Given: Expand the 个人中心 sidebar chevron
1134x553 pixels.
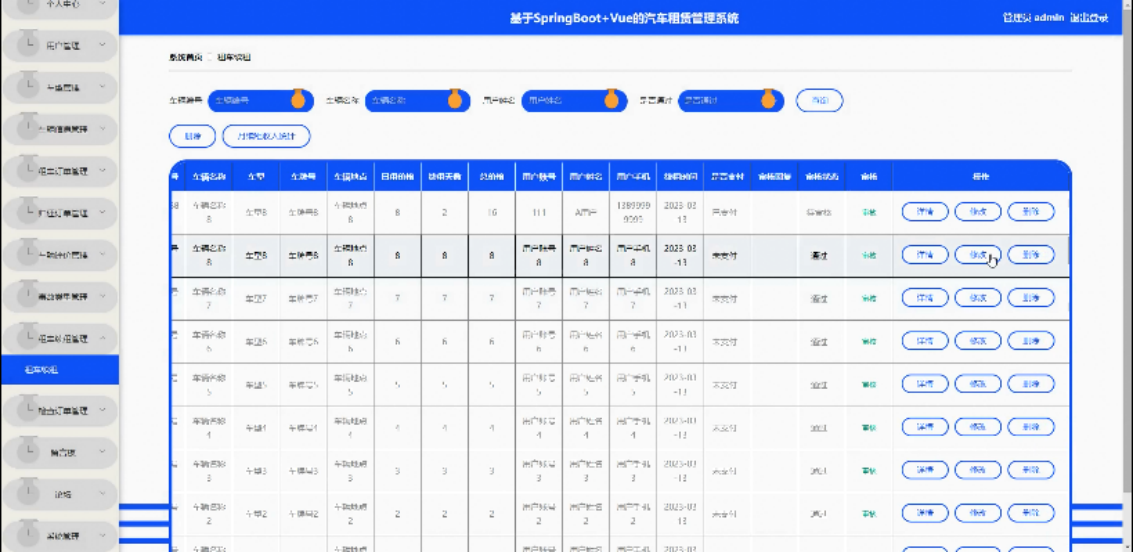Looking at the screenshot, I should point(102,4).
